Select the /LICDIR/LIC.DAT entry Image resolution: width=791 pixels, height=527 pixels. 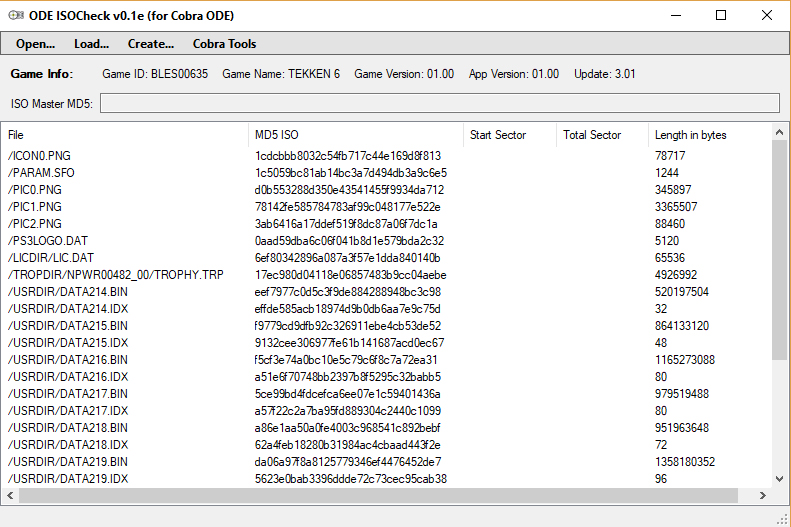click(x=50, y=258)
